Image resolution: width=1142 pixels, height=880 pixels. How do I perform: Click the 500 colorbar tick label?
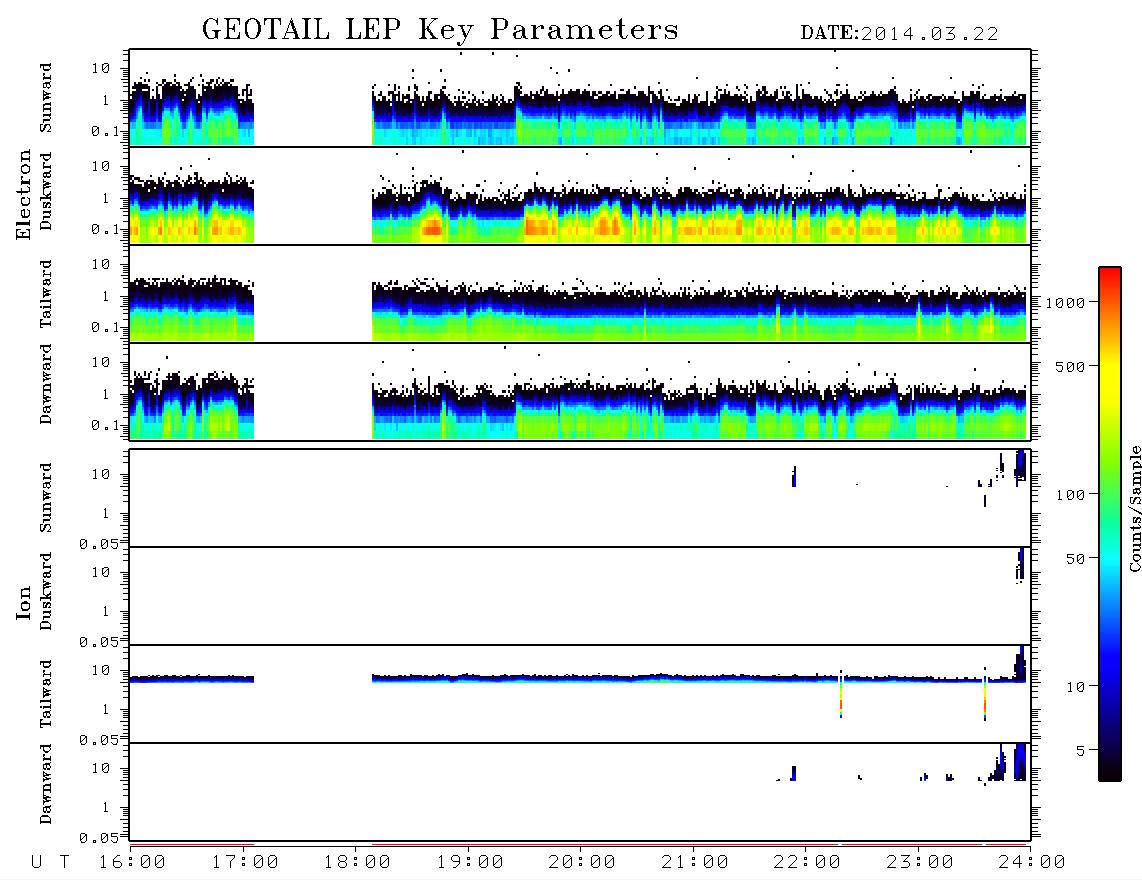point(1071,367)
